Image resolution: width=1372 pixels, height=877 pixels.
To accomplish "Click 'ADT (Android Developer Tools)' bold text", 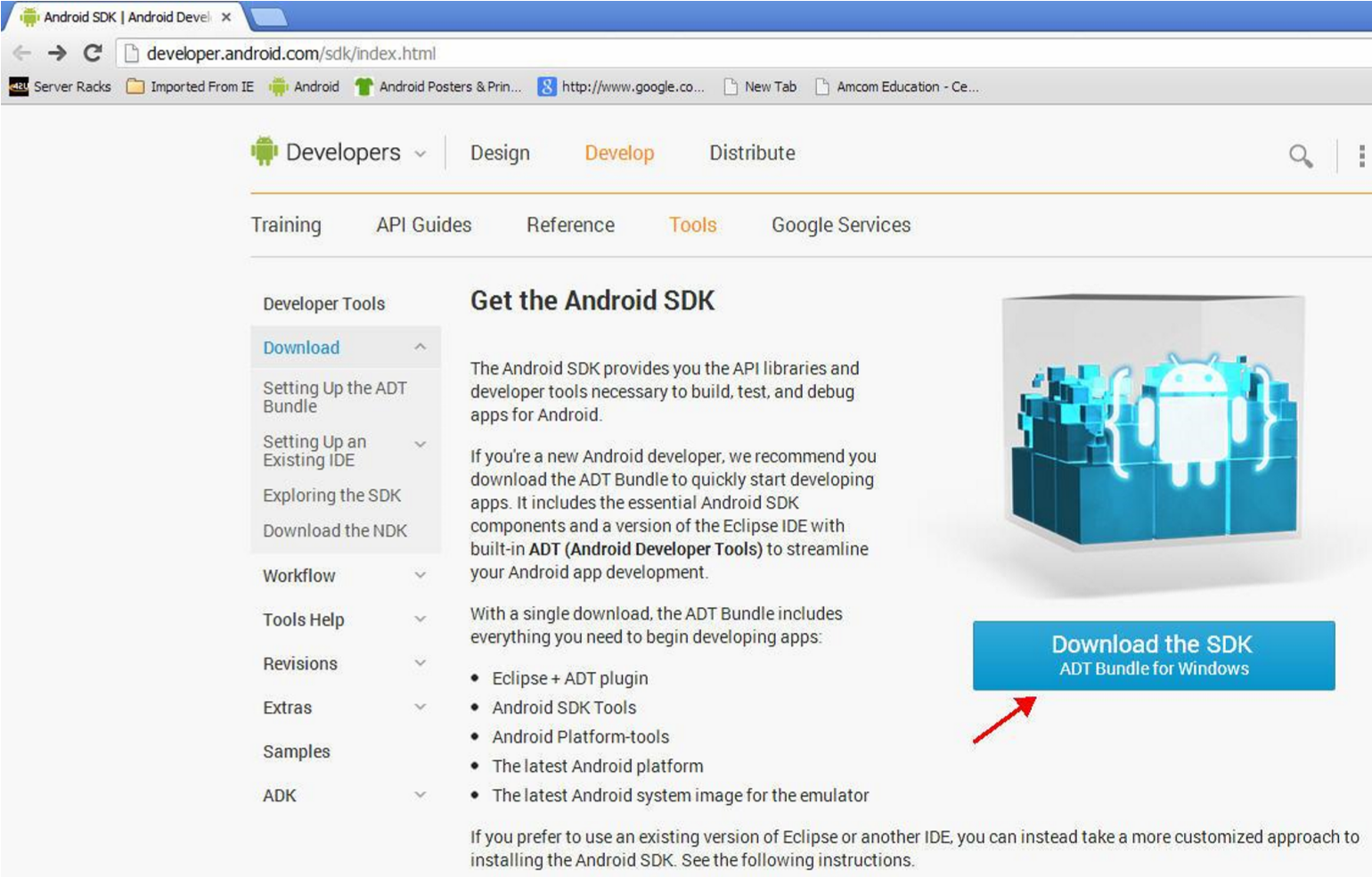I will [646, 549].
